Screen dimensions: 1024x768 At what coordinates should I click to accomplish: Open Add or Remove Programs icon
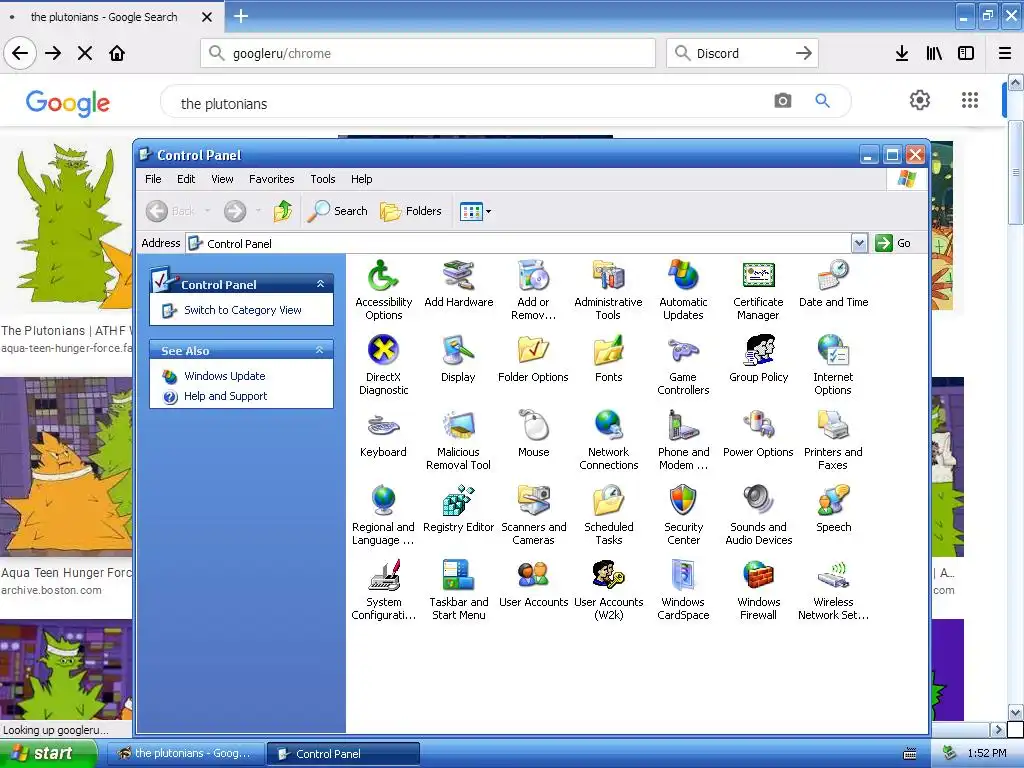534,290
